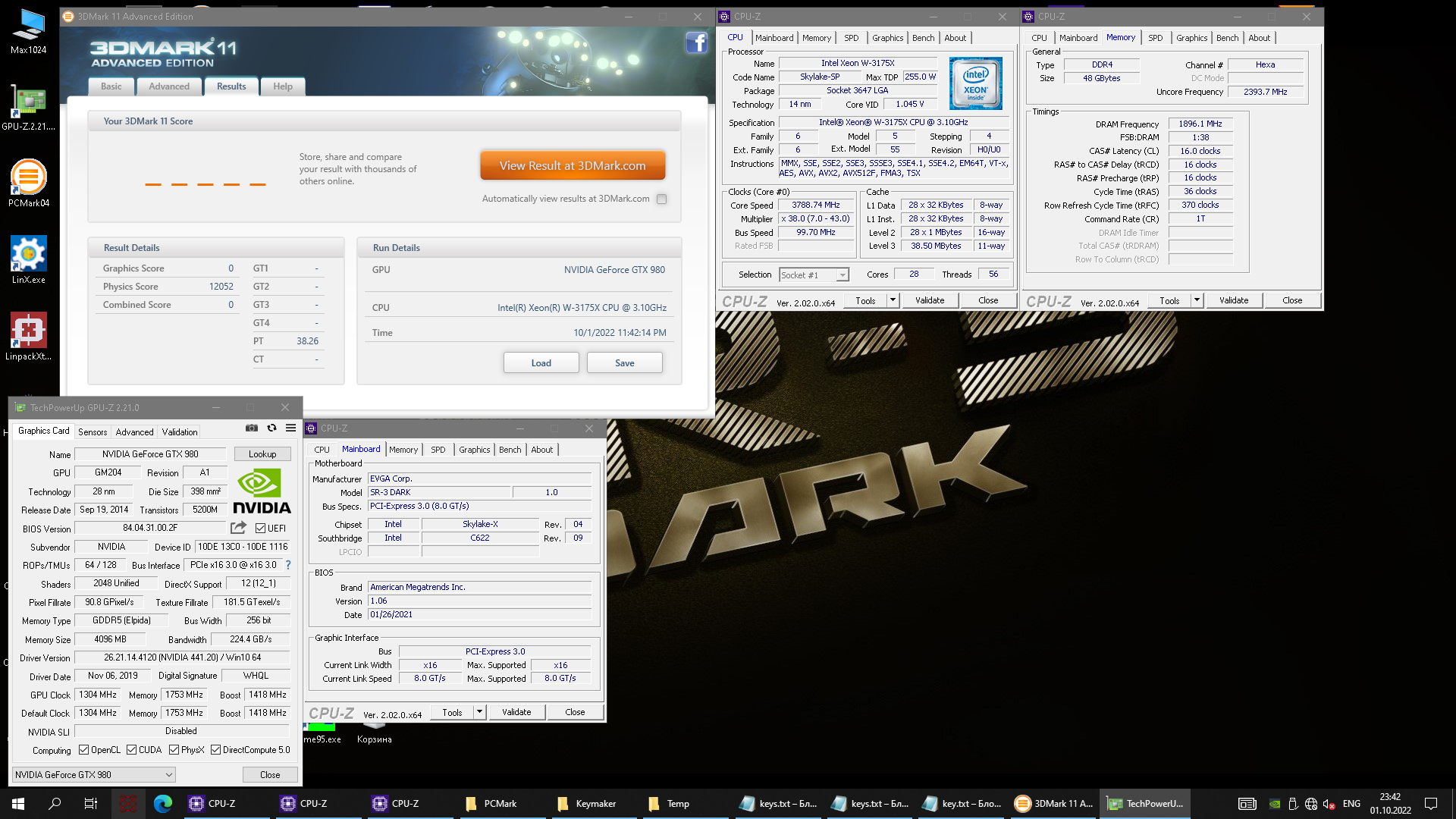Click the Save button in Run Details
This screenshot has width=1456, height=819.
tap(625, 363)
